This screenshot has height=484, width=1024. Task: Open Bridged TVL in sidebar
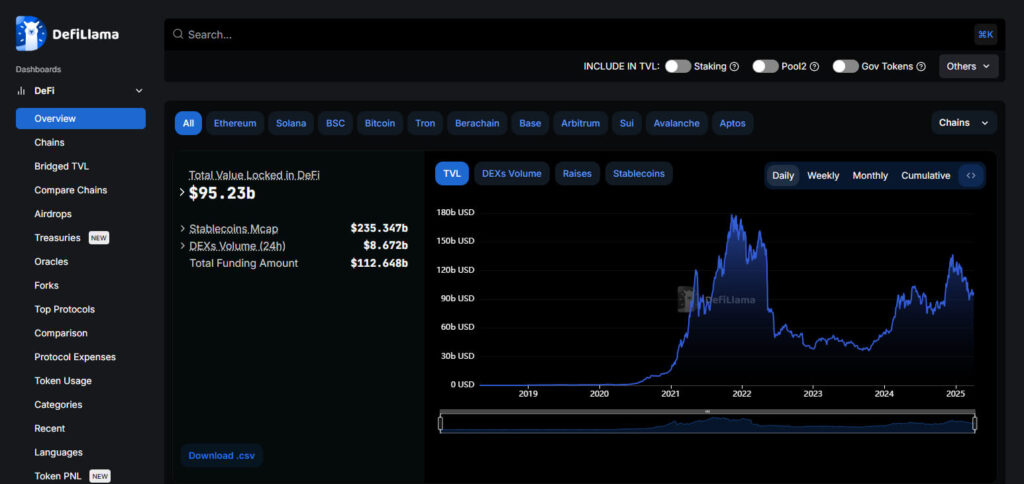coord(61,166)
